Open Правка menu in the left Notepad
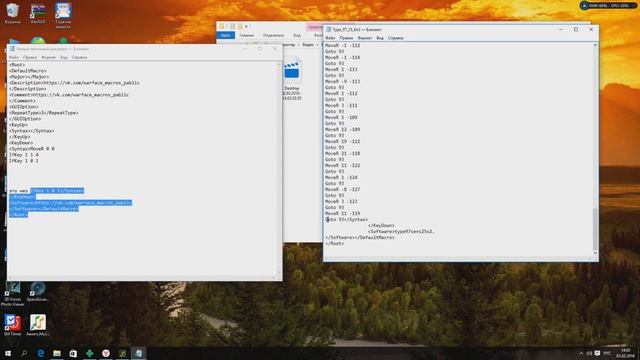Viewport: 640px width, 360px height. pos(30,58)
